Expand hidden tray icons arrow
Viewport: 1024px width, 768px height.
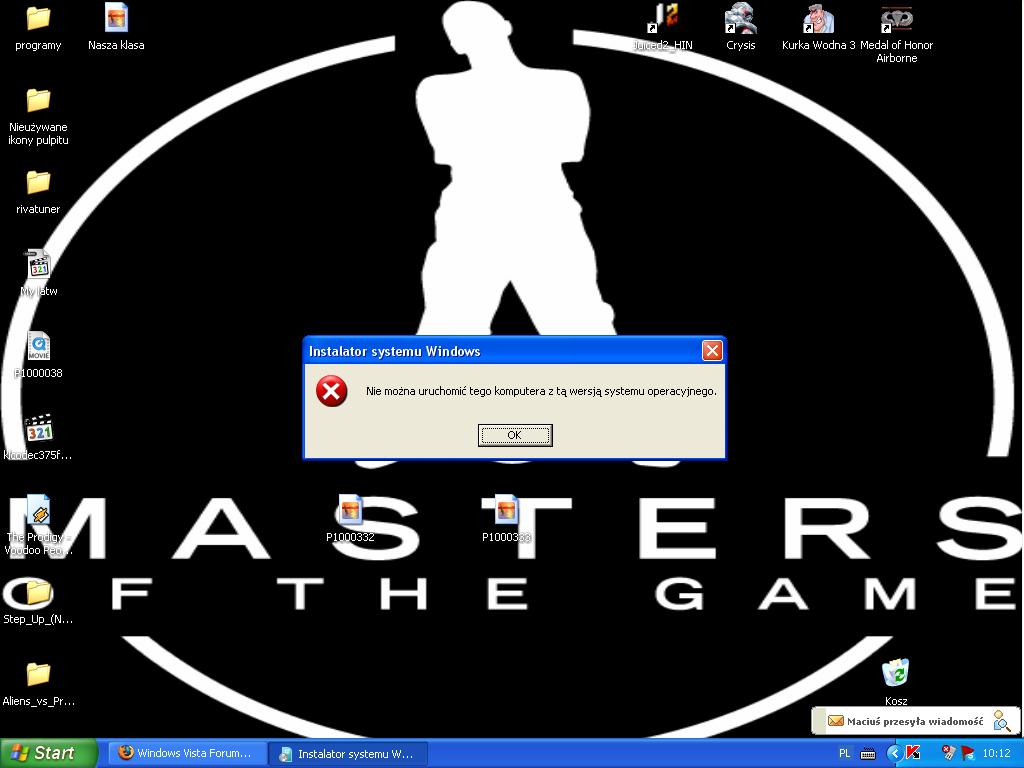(894, 754)
